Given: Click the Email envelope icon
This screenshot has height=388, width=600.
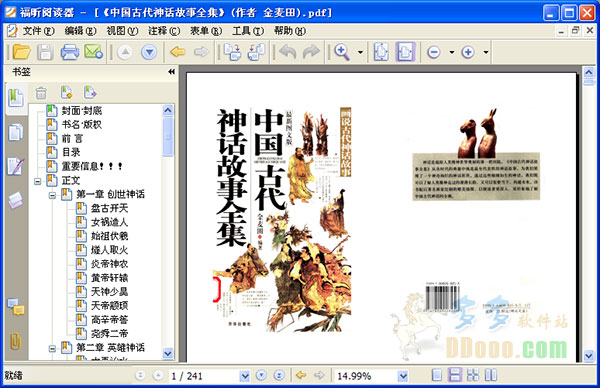Looking at the screenshot, I should pos(94,52).
